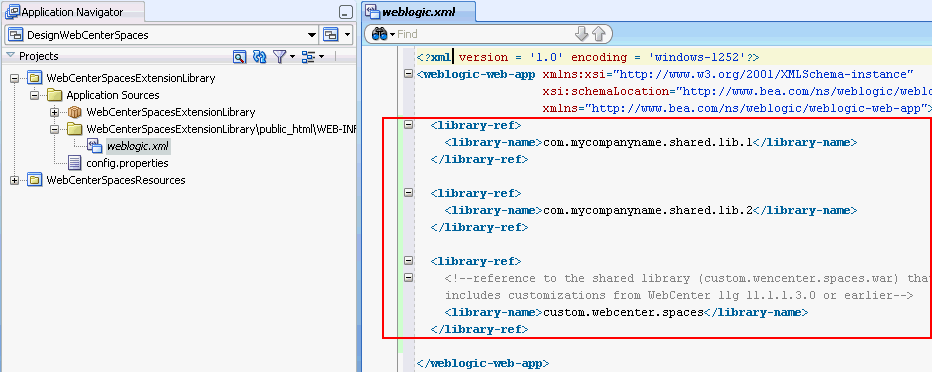The image size is (932, 372).
Task: Select weblogic.xml in the project tree
Action: [138, 146]
